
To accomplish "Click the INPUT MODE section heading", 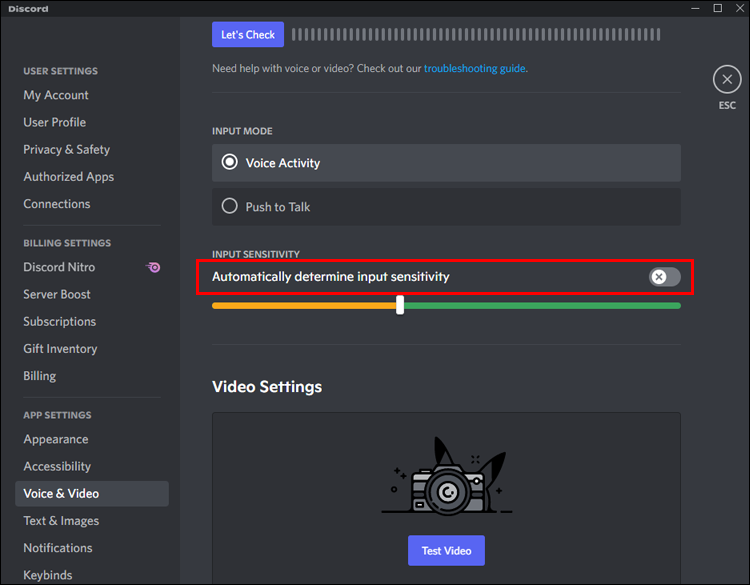I will [242, 131].
